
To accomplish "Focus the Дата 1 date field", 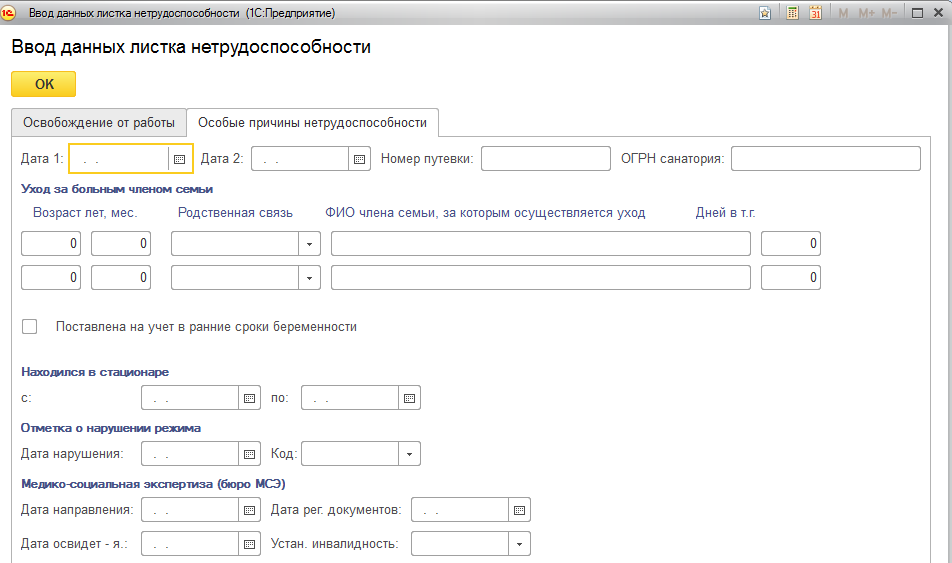I will [119, 159].
